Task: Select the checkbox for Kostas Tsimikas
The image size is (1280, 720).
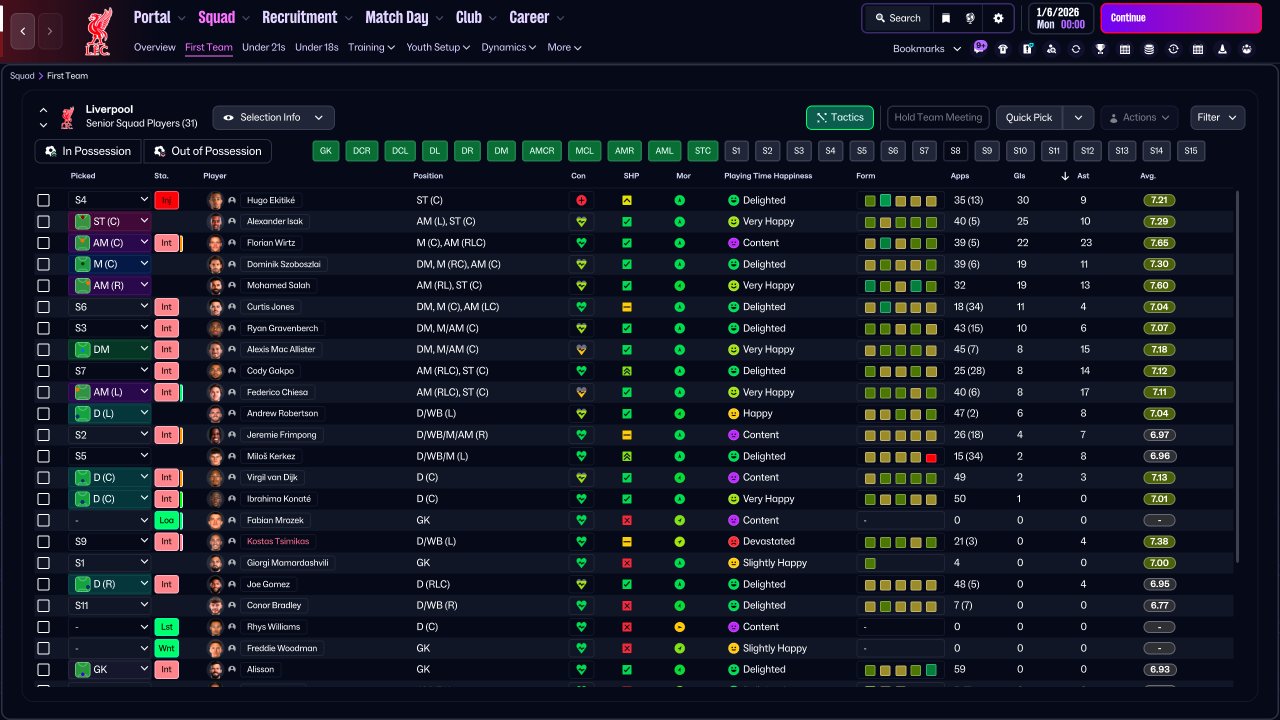Action: 43,541
